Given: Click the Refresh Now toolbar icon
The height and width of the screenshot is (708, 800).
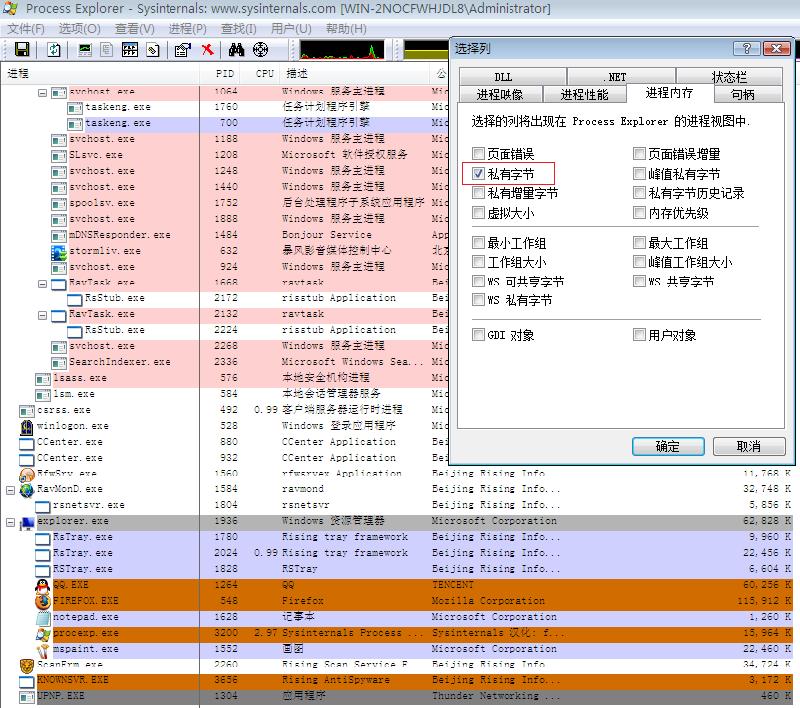Looking at the screenshot, I should tap(54, 49).
